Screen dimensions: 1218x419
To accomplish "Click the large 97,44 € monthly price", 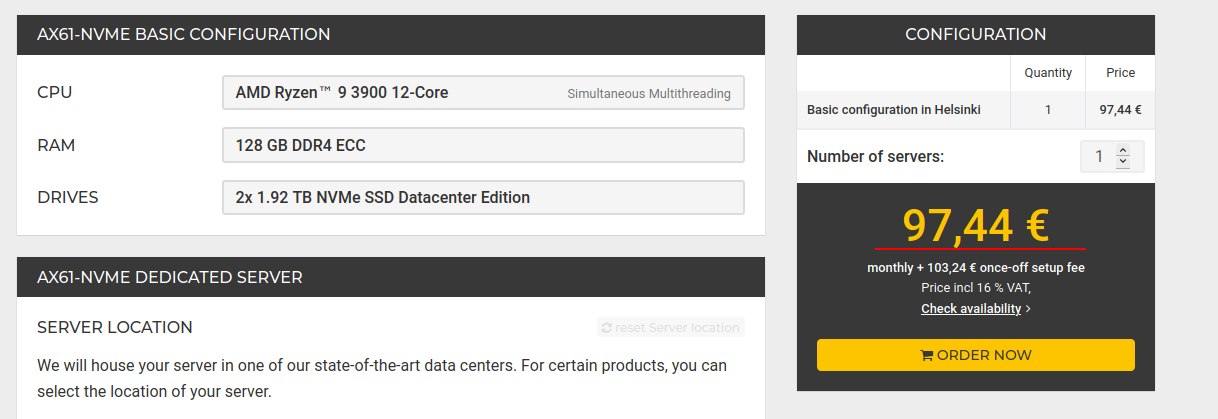I will [x=975, y=225].
